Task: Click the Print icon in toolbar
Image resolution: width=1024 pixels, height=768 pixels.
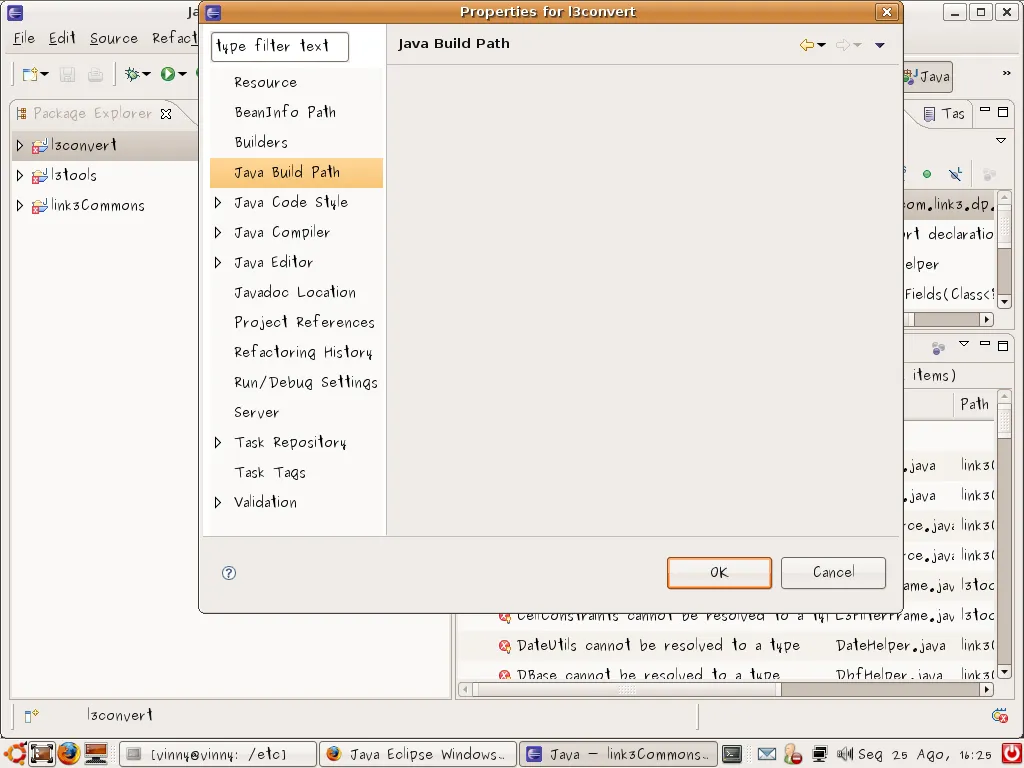Action: (x=95, y=74)
